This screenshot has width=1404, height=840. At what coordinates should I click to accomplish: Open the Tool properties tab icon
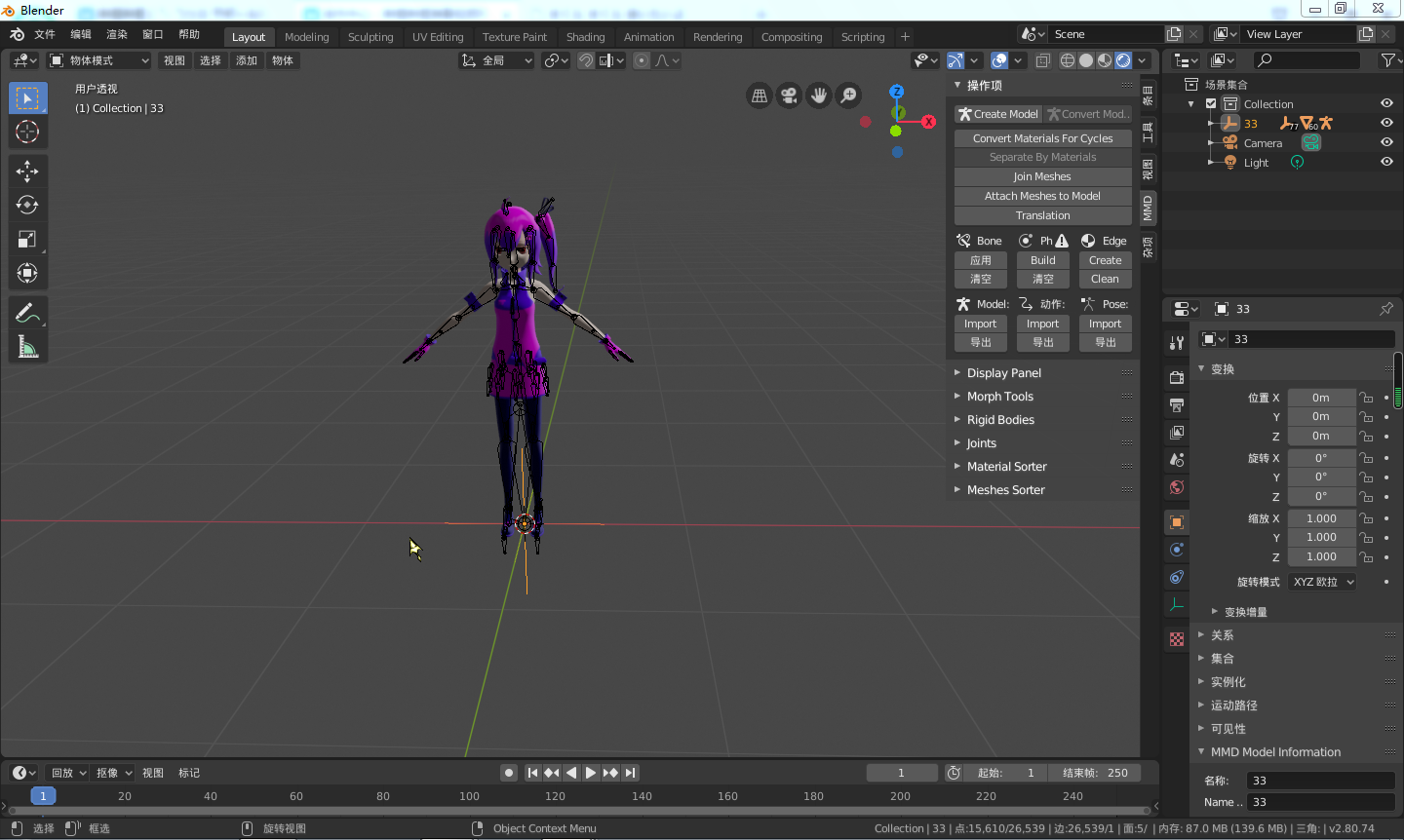click(x=1177, y=342)
